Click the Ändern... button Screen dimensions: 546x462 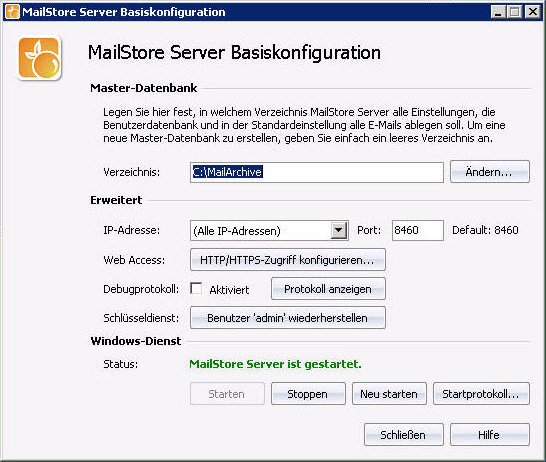coord(490,172)
